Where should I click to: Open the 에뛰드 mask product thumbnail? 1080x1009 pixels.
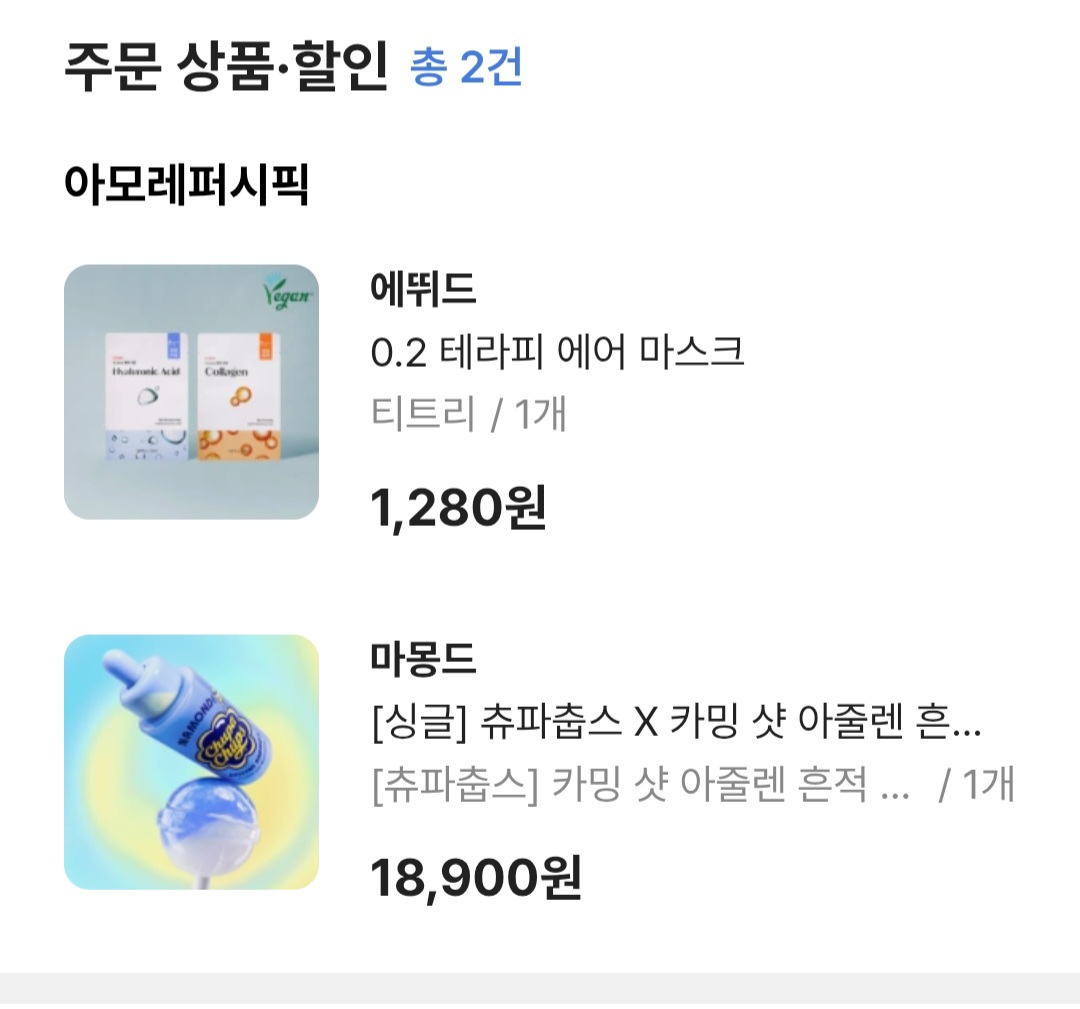click(191, 391)
